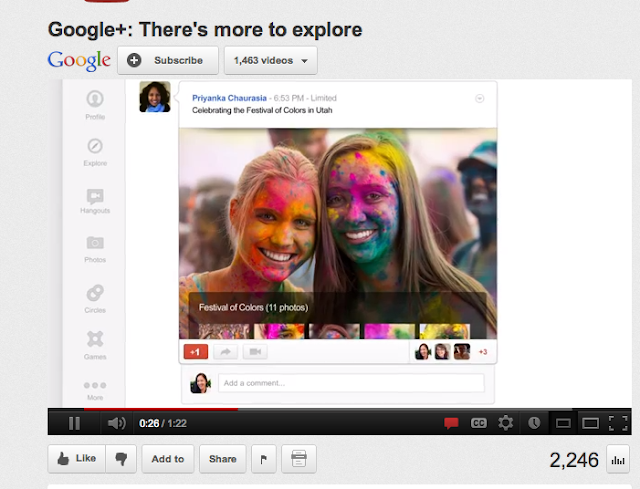Image resolution: width=640 pixels, height=489 pixels.
Task: Expand the 1,463 videos dropdown
Action: click(271, 60)
